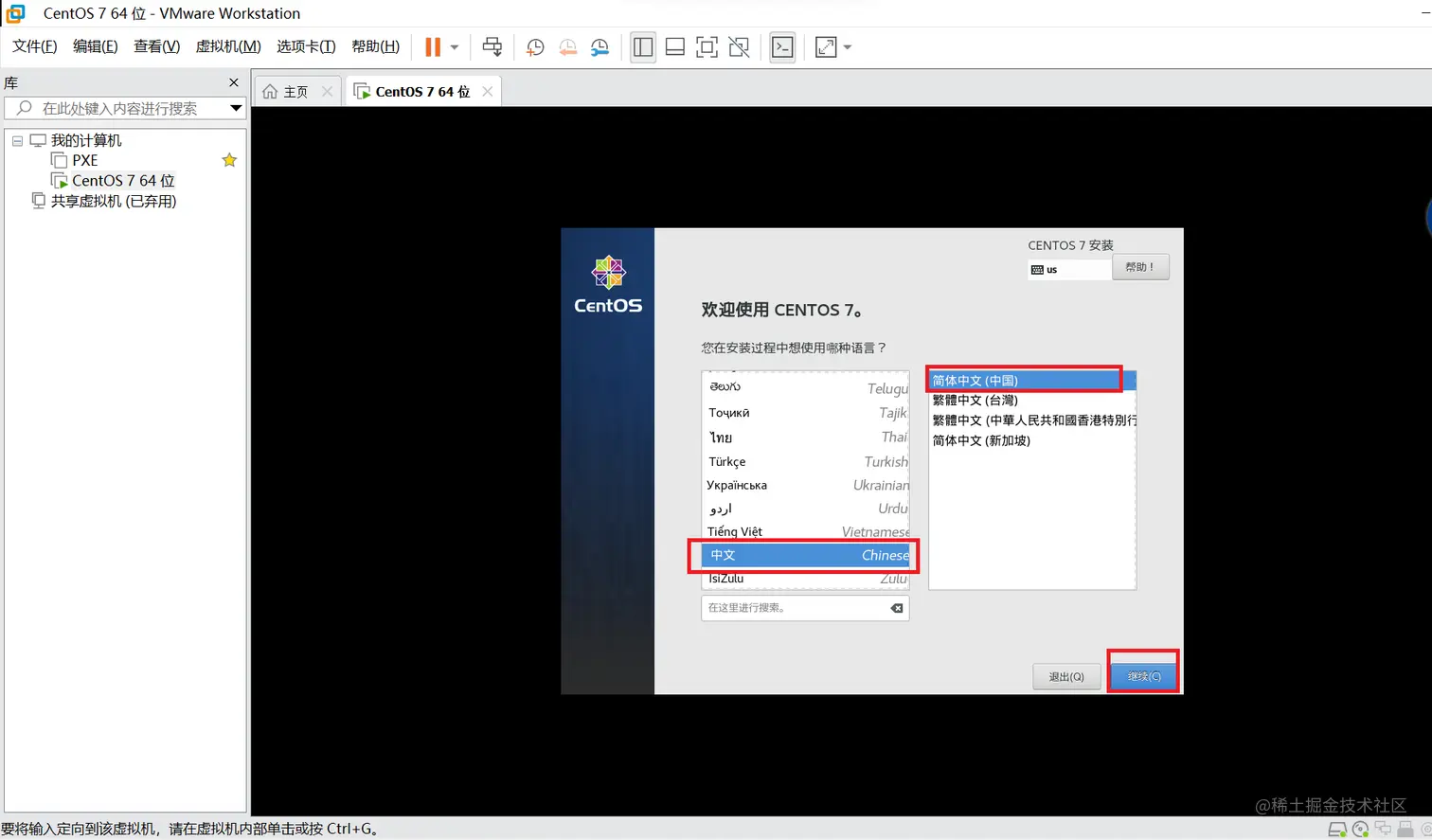This screenshot has width=1432, height=840.
Task: Click the Unity mode toolbar icon
Action: pos(740,47)
